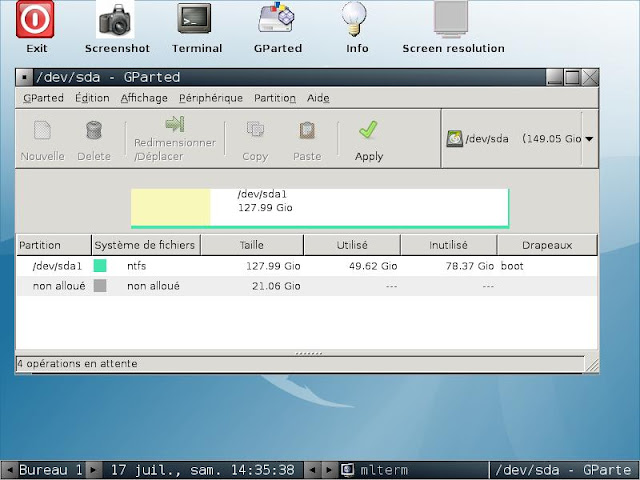
Task: Click the 127.99 Gio size cell in table
Action: click(273, 266)
